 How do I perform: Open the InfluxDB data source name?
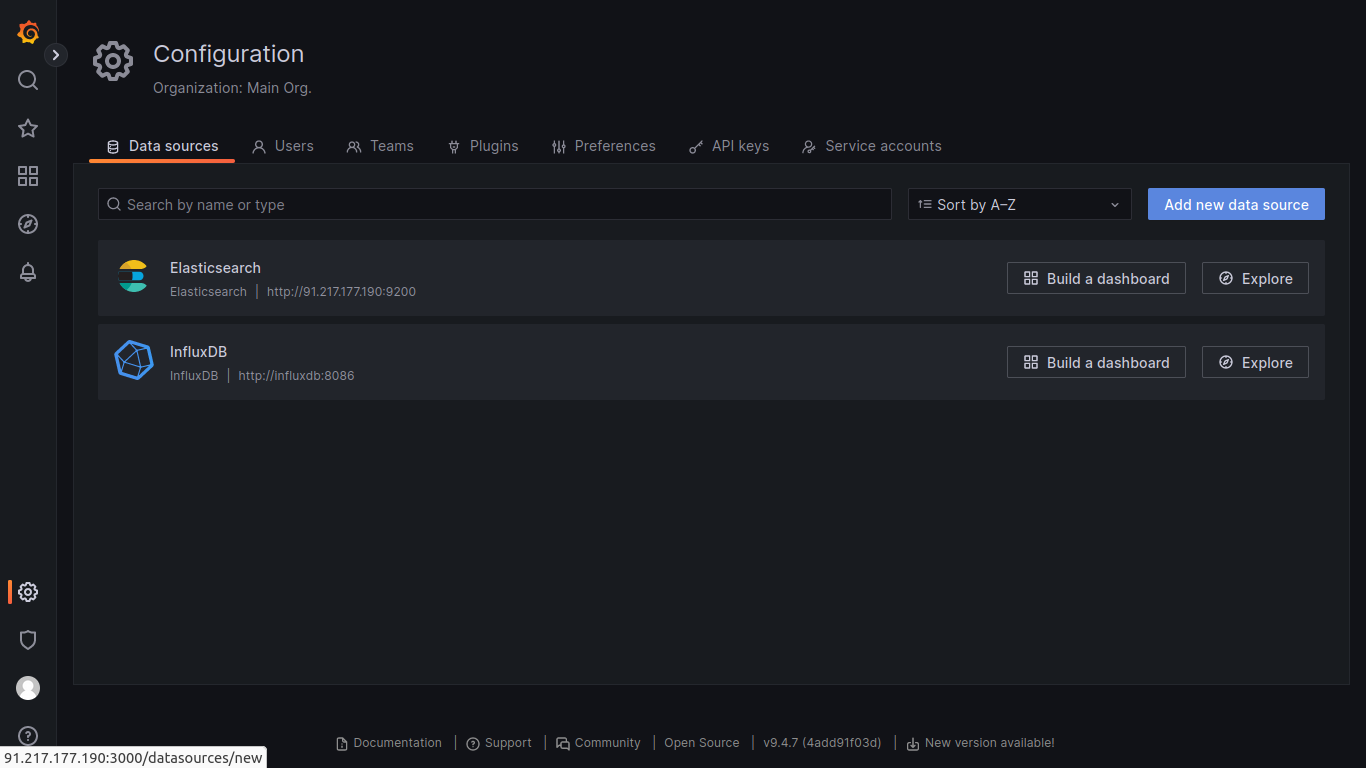tap(198, 352)
